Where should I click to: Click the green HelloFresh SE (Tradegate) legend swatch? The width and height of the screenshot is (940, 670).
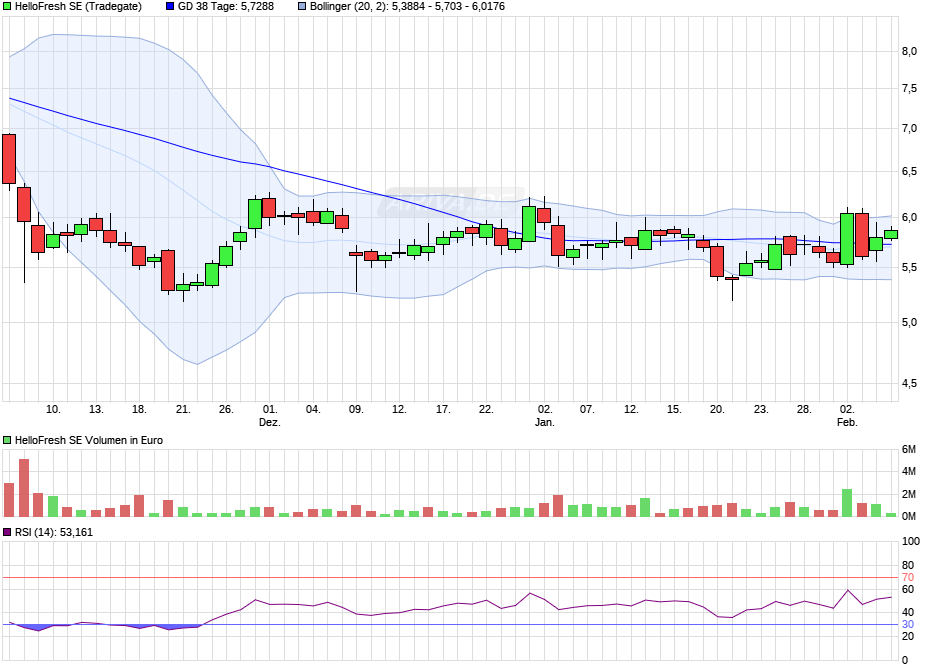(x=7, y=7)
